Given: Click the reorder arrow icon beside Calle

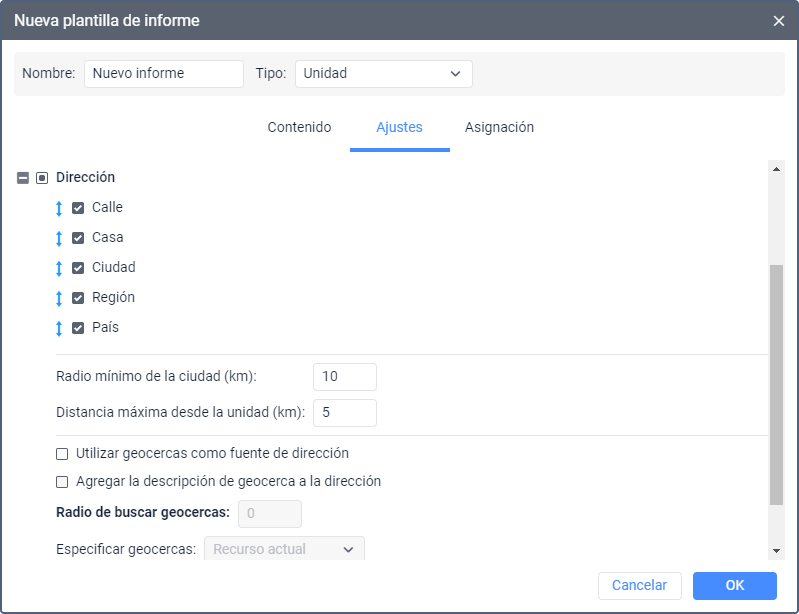Looking at the screenshot, I should click(59, 208).
